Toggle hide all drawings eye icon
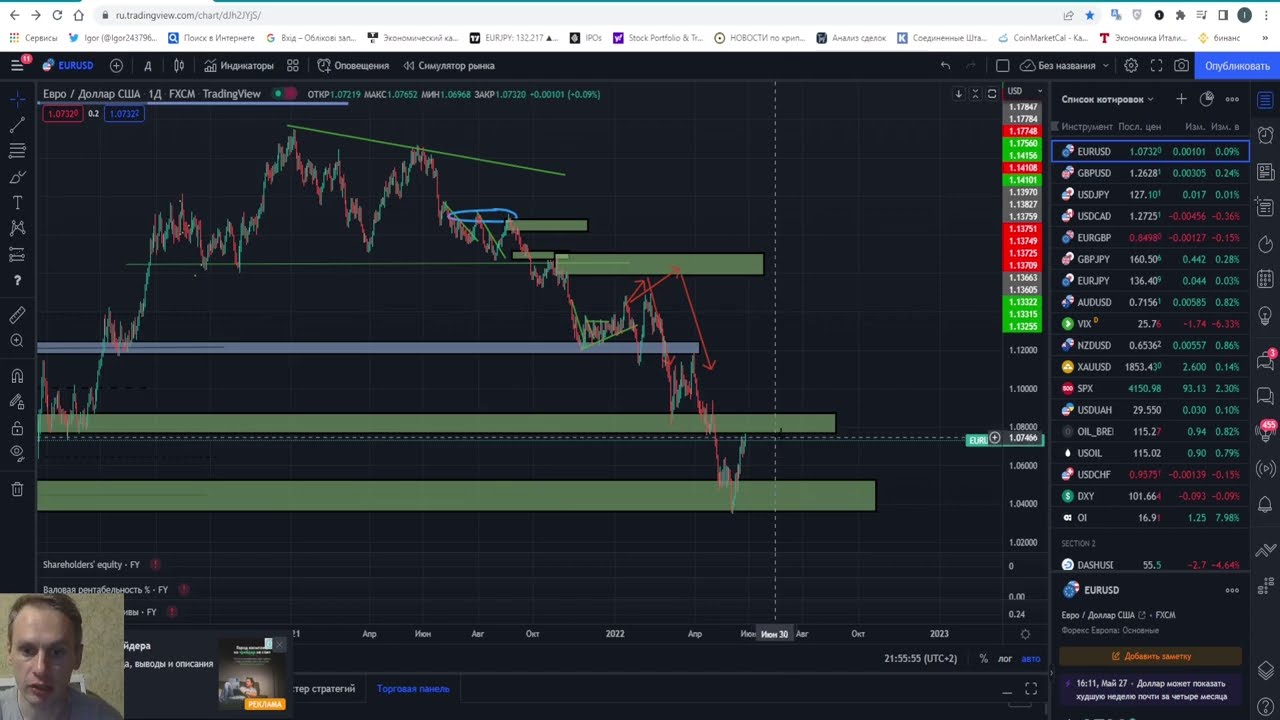 [17, 454]
